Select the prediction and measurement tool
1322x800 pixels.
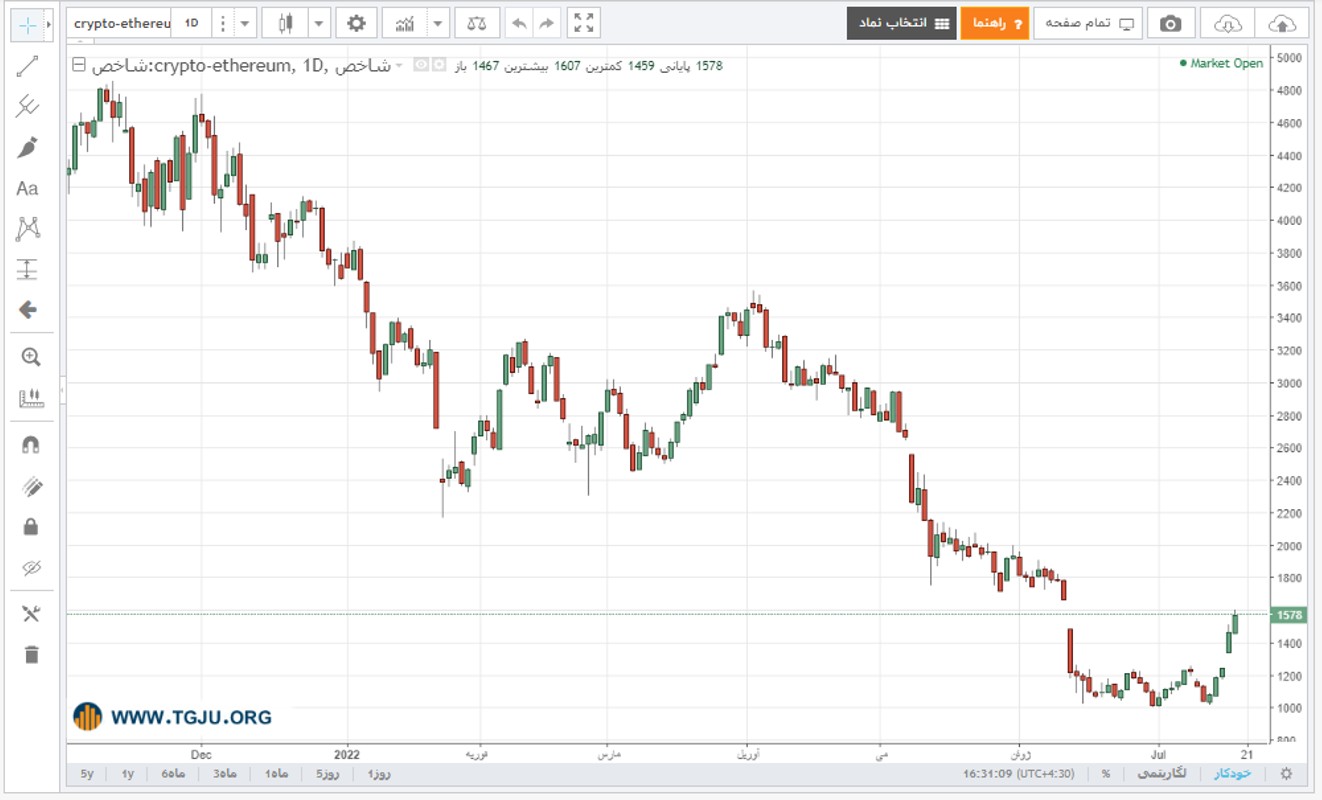(28, 269)
